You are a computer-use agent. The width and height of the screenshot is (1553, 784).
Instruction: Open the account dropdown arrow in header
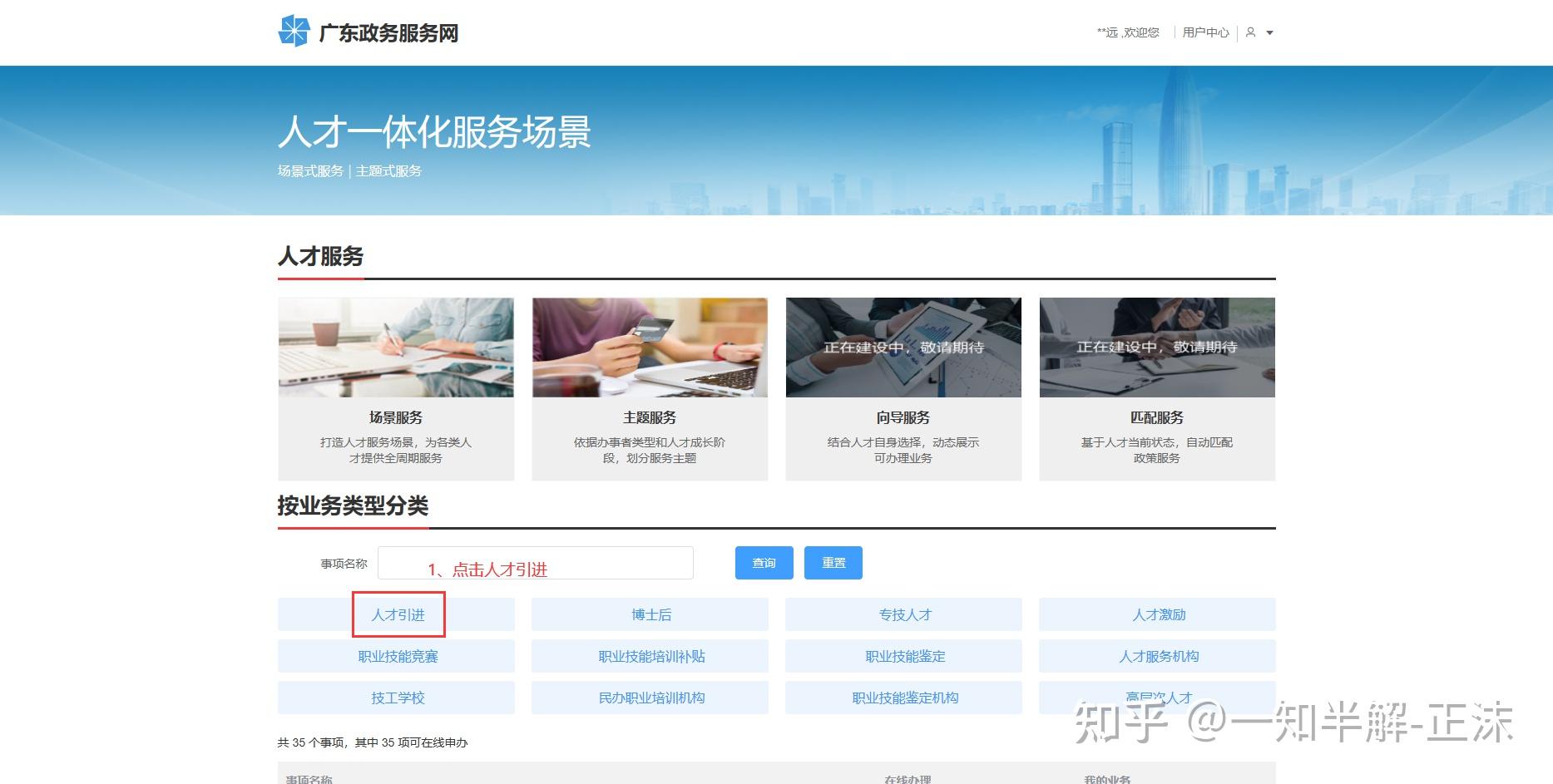click(1270, 33)
